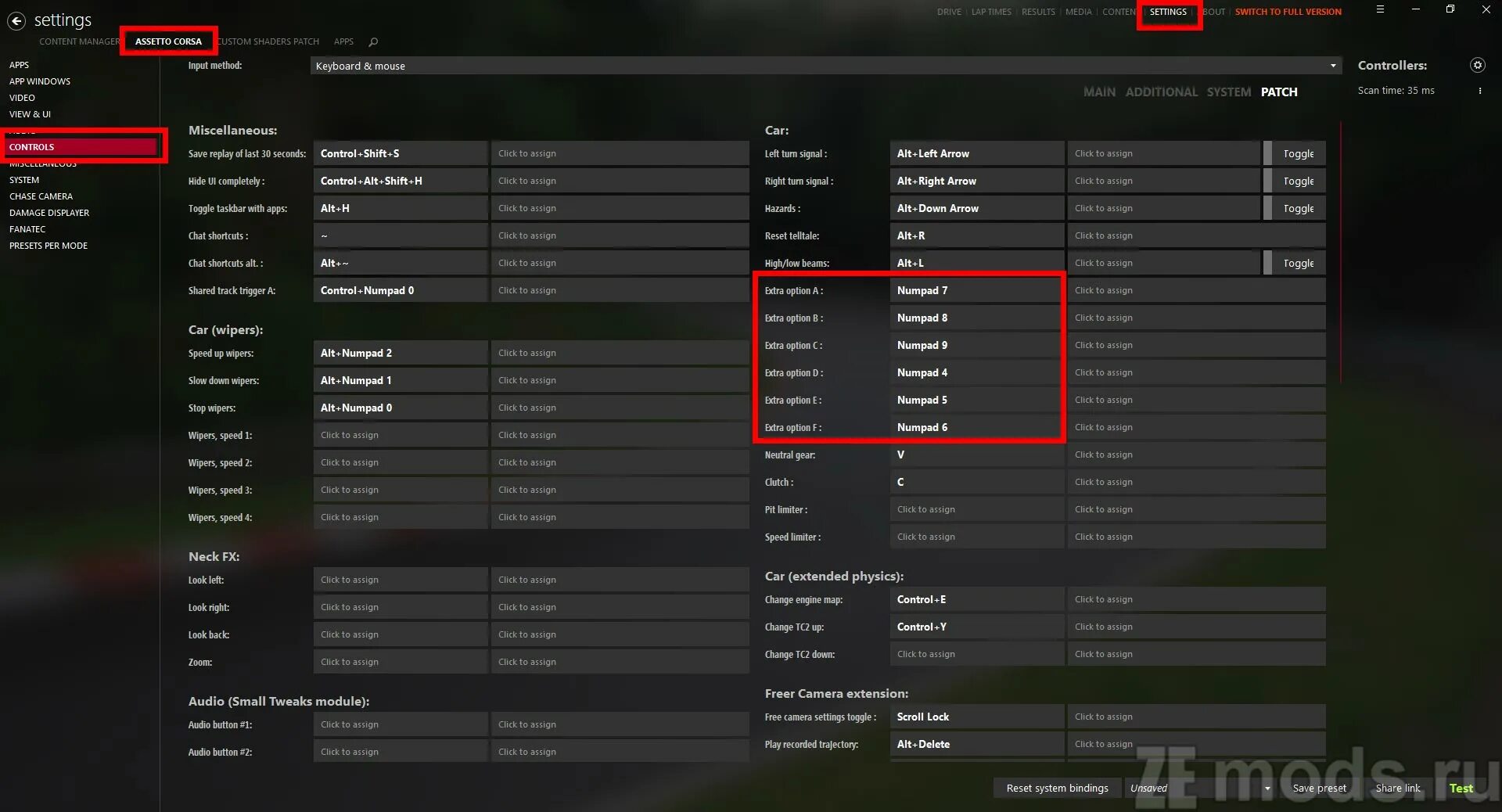
Task: Open the CUSTOM SHADERS PATCH tab
Action: 268,41
